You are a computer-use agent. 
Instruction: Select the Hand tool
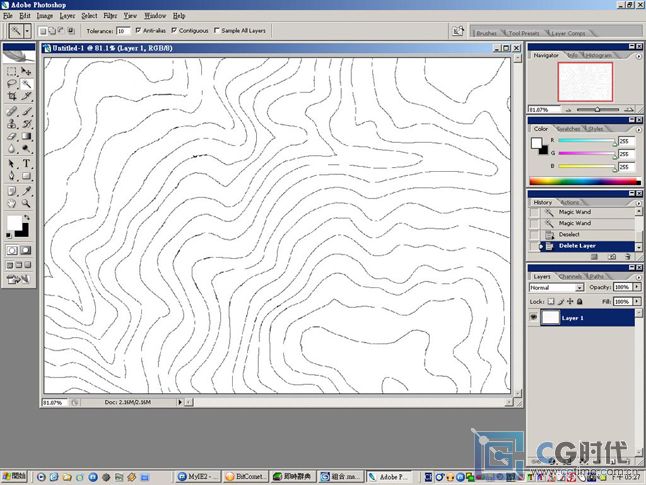(x=12, y=203)
